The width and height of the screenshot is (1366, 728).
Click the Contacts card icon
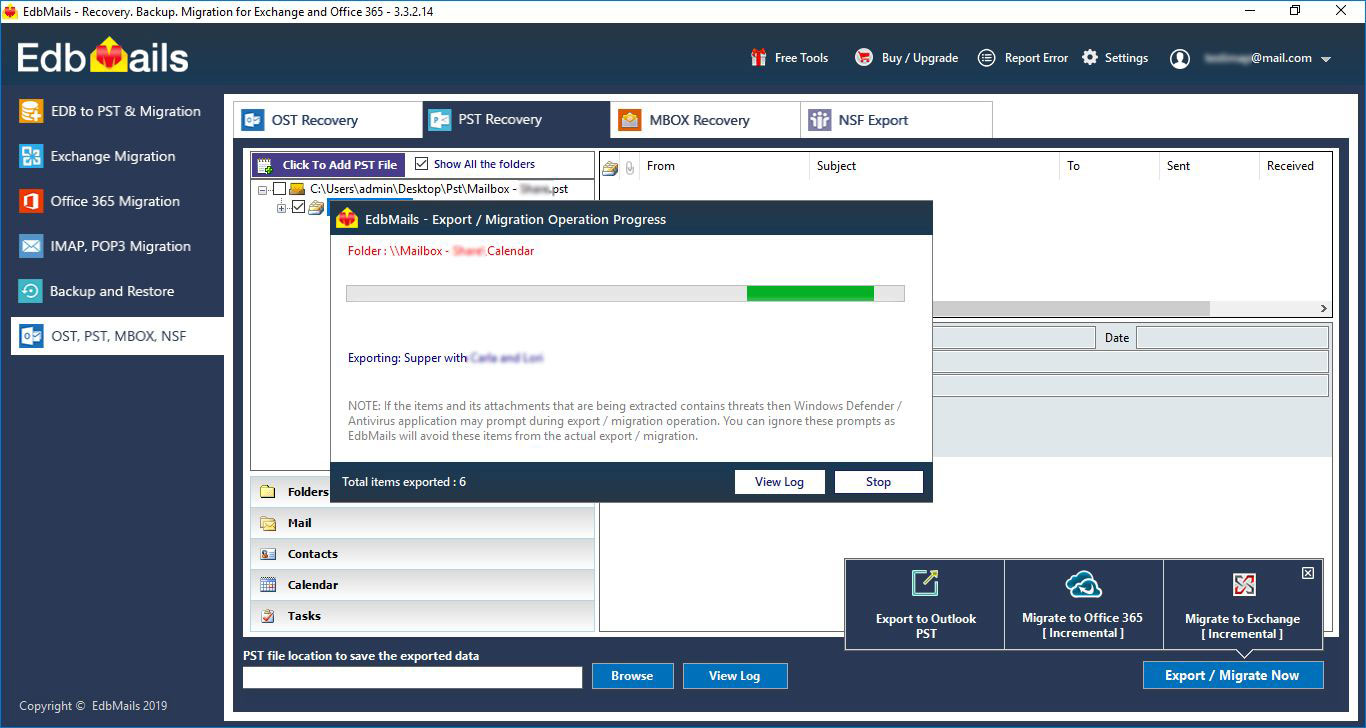coord(268,554)
